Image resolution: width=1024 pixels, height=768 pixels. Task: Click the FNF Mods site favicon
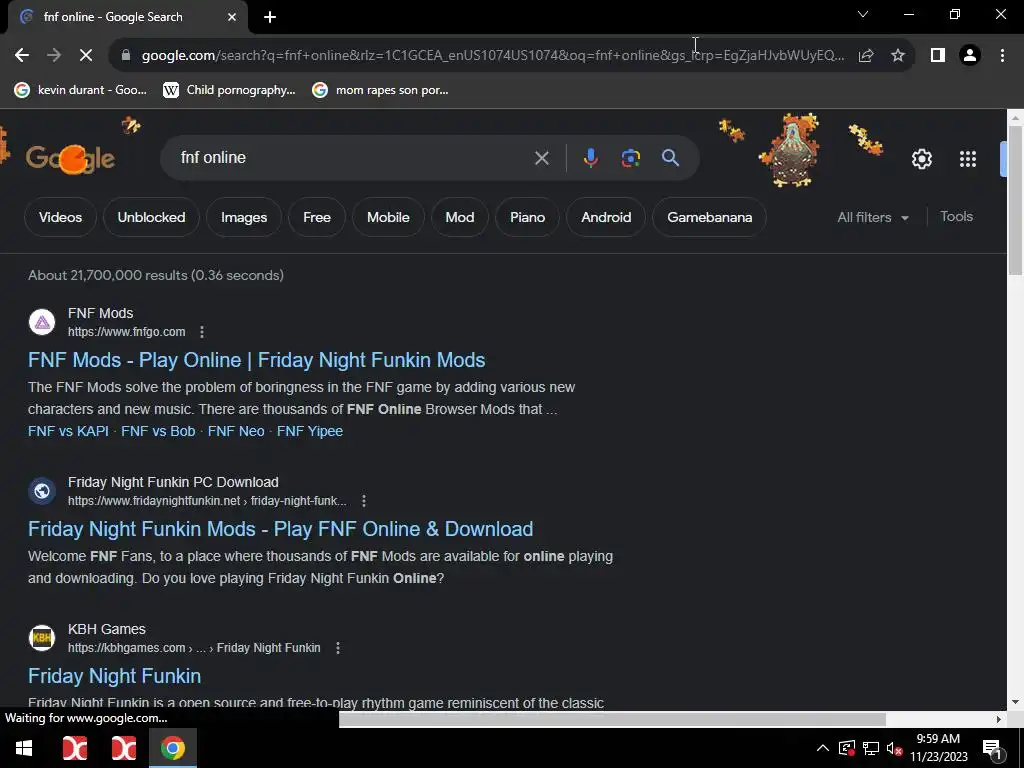pos(42,322)
